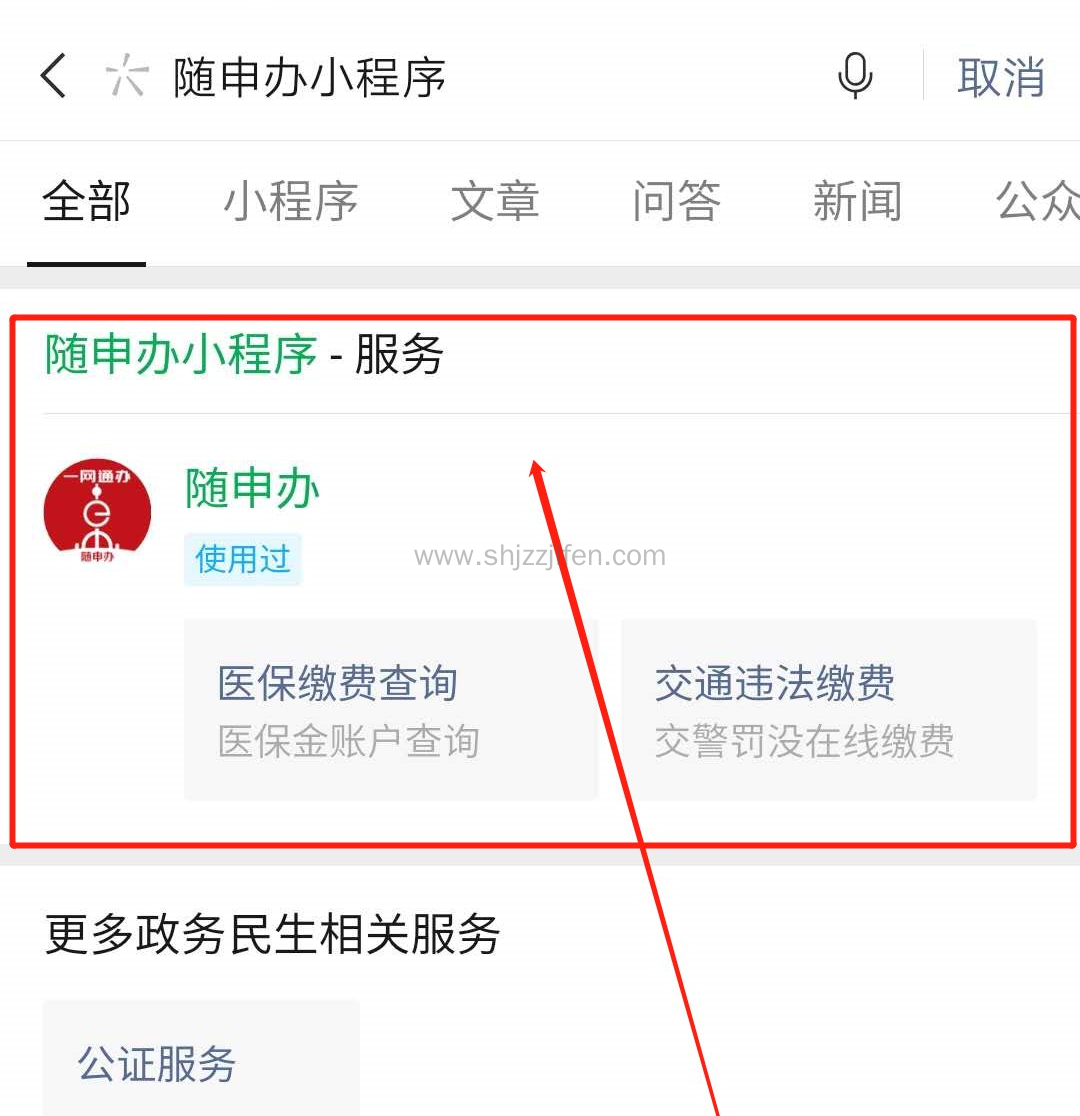
Task: Open 交通违法缴费 service card
Action: click(829, 710)
